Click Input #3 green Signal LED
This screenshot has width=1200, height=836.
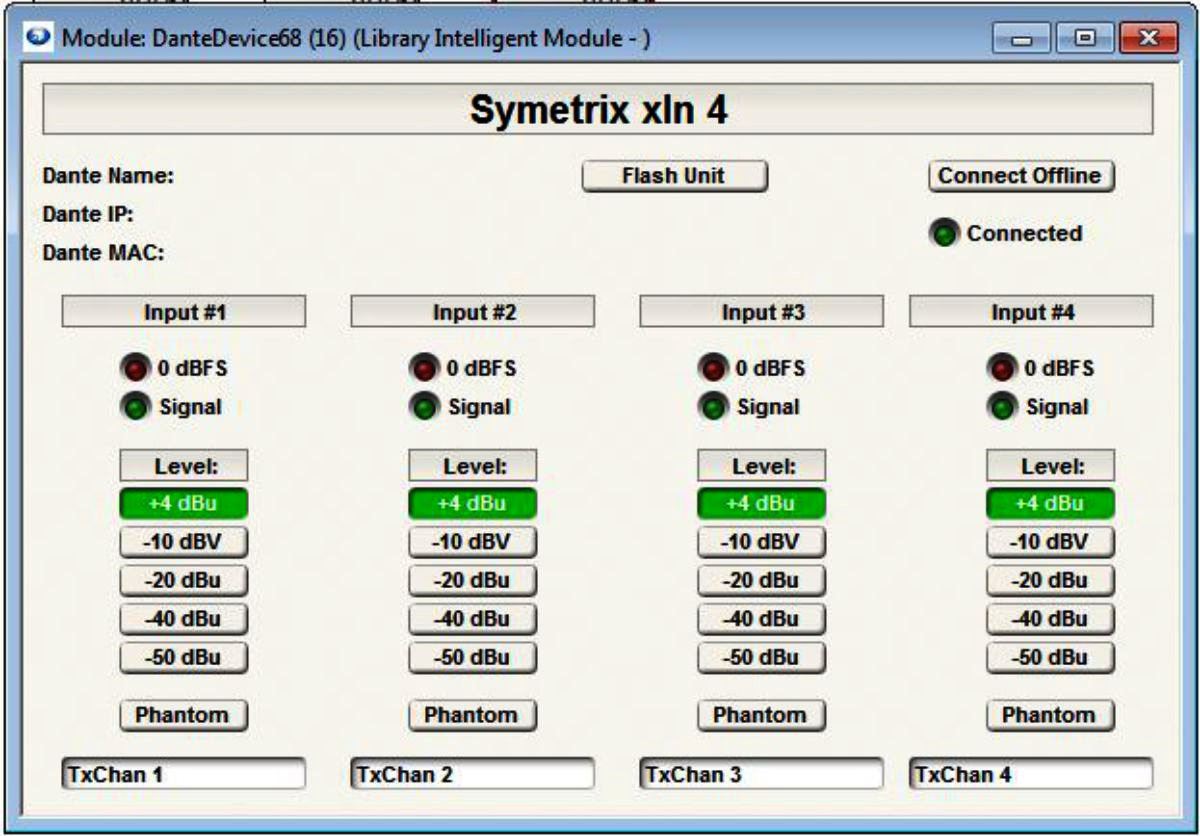tap(713, 408)
